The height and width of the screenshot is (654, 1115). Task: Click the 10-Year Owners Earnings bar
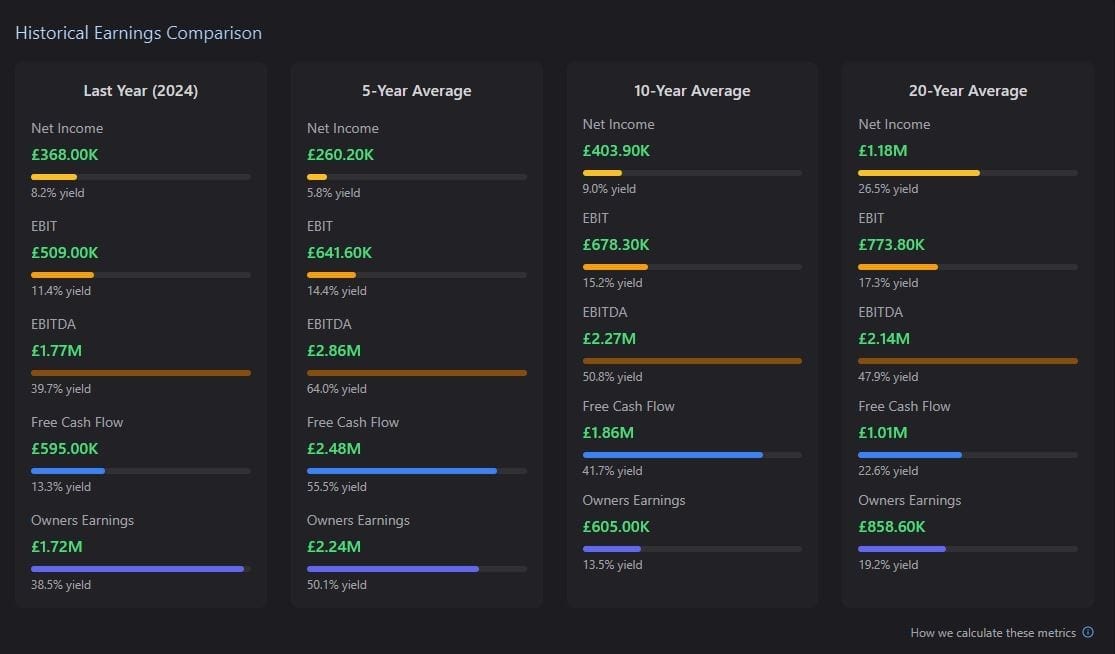pyautogui.click(x=692, y=549)
